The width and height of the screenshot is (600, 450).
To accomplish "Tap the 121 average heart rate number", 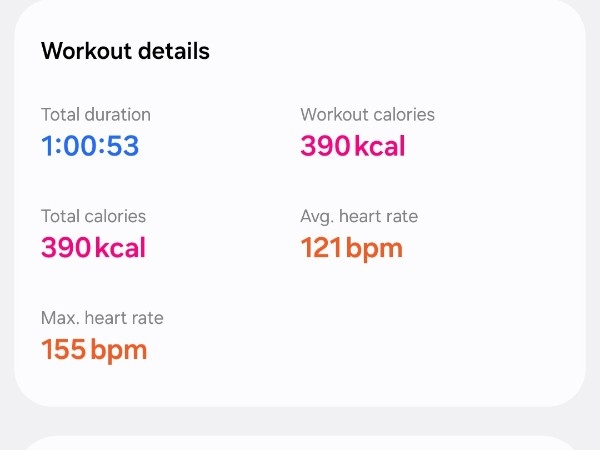I will (322, 248).
